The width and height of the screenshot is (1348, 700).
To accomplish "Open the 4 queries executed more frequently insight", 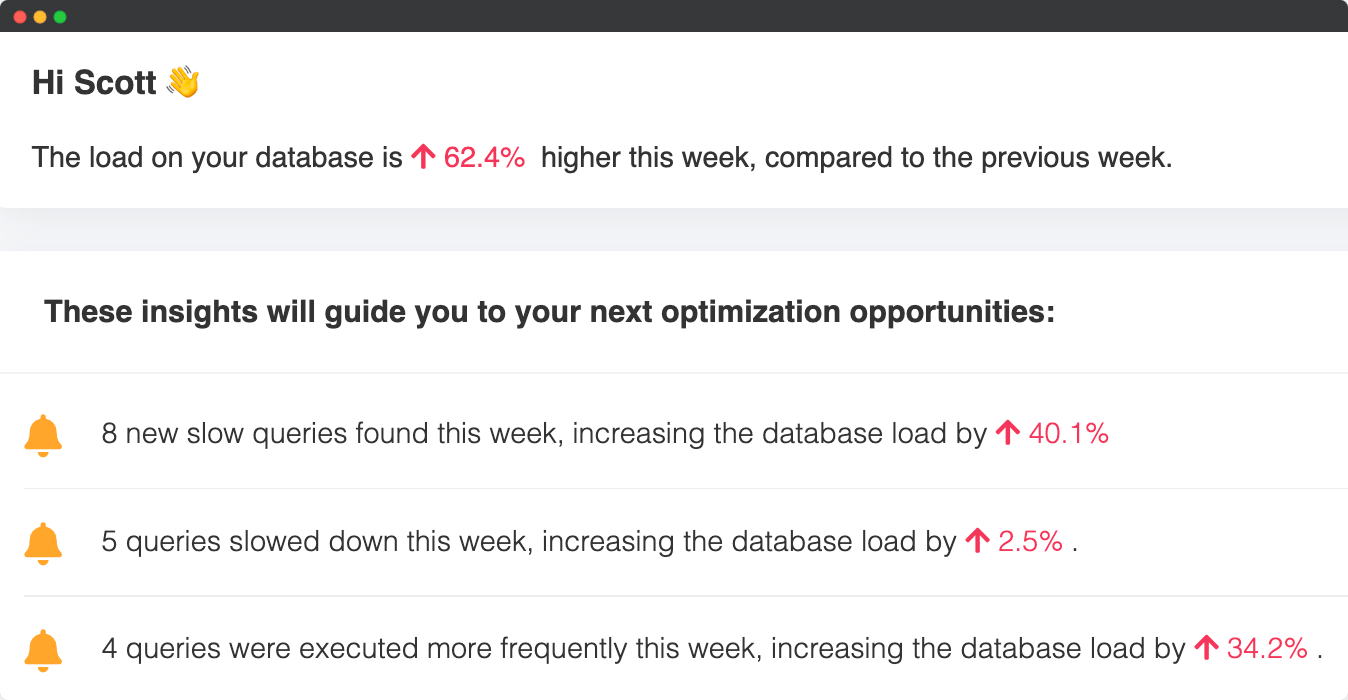I will coord(642,648).
